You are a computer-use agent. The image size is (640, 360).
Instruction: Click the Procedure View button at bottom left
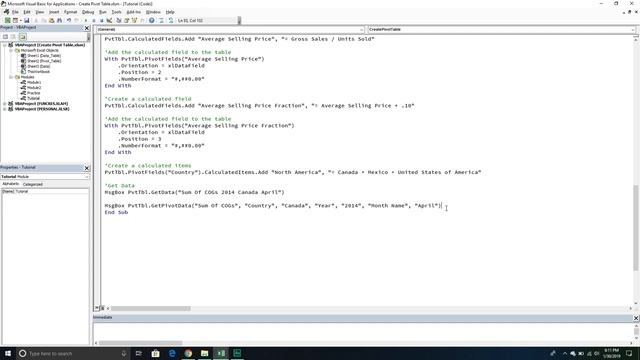point(97,308)
